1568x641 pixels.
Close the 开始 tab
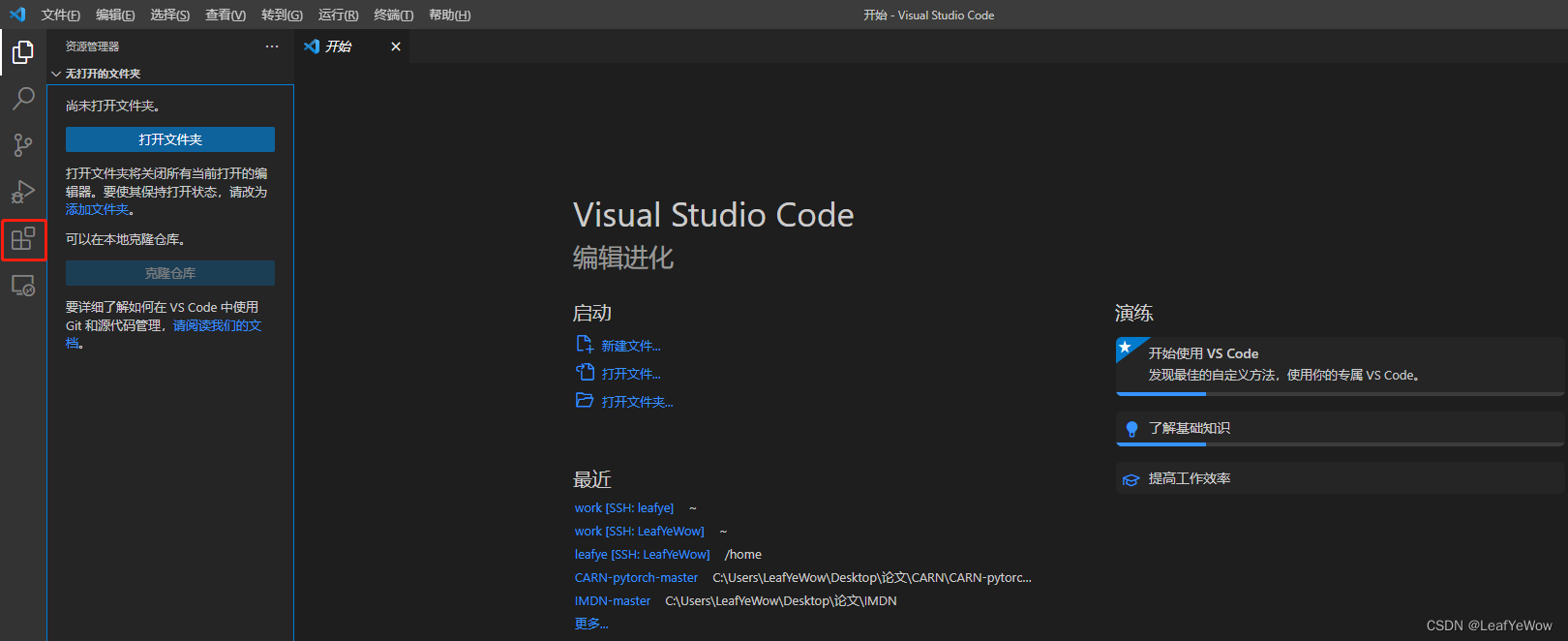(x=396, y=46)
